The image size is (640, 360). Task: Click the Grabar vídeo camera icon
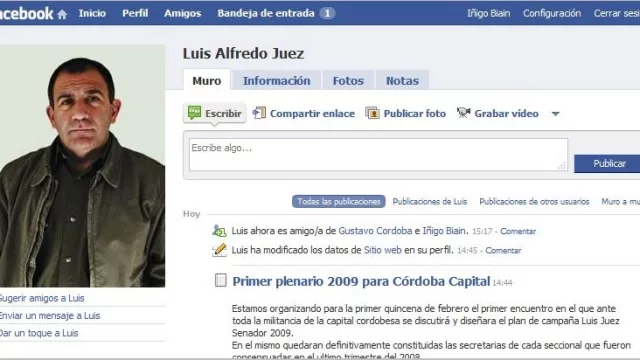point(463,113)
